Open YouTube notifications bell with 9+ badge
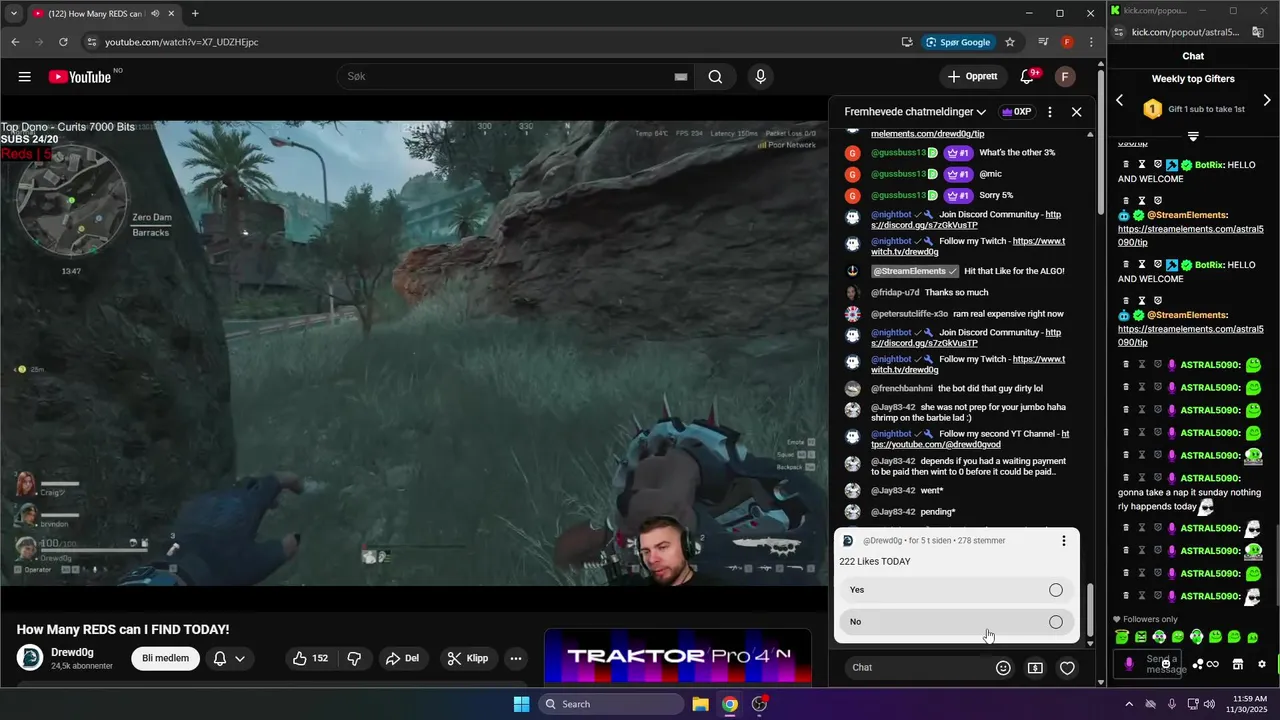Image resolution: width=1280 pixels, height=720 pixels. pyautogui.click(x=1027, y=77)
